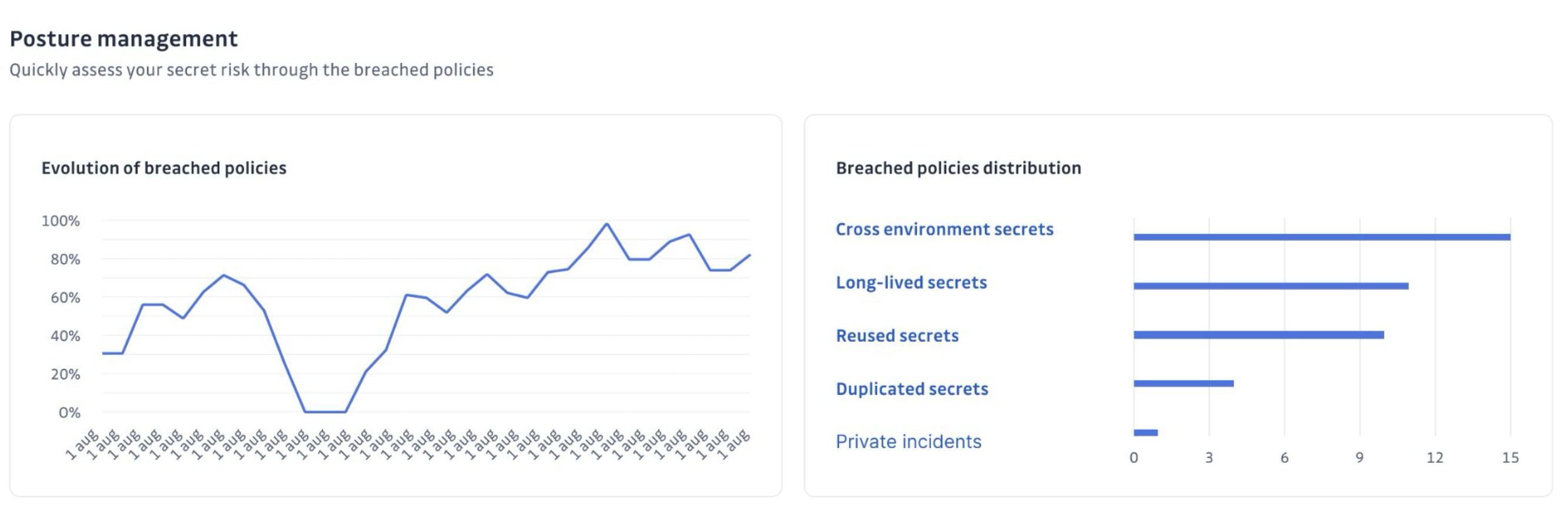This screenshot has height=511, width=1568.
Task: Open the Cross environment secrets link
Action: (x=944, y=229)
